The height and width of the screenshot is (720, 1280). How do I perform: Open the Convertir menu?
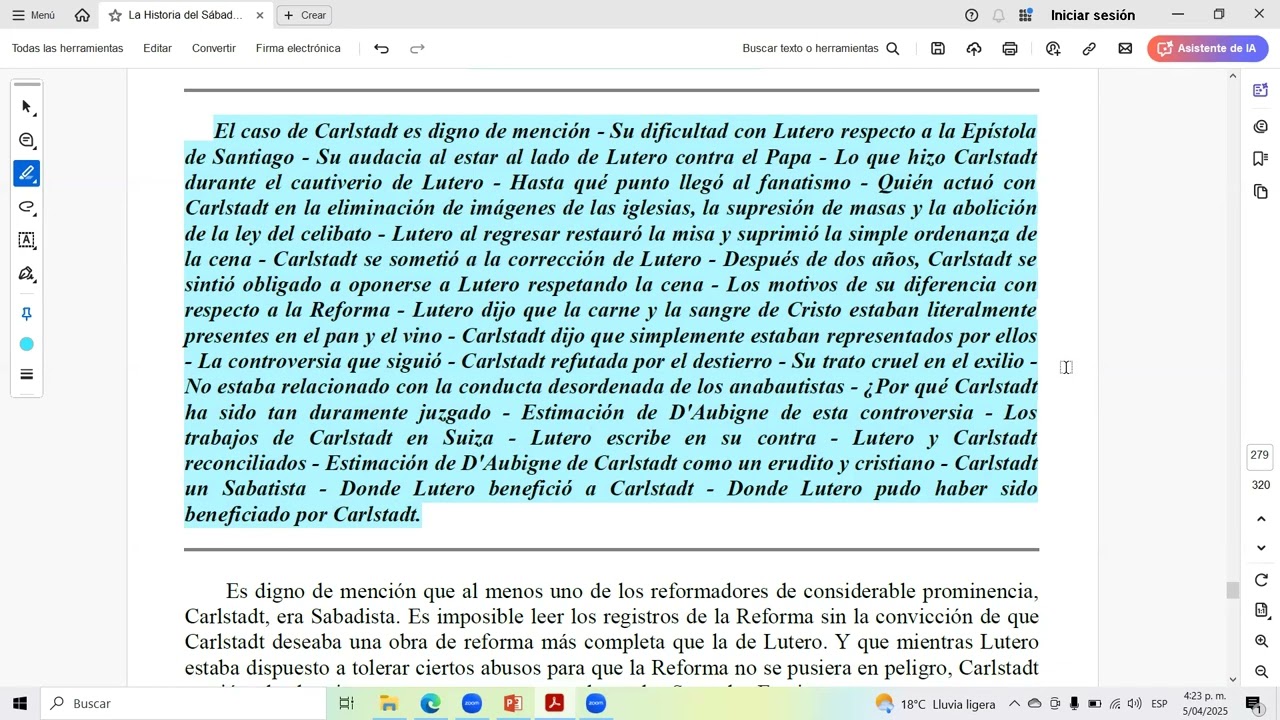[214, 48]
